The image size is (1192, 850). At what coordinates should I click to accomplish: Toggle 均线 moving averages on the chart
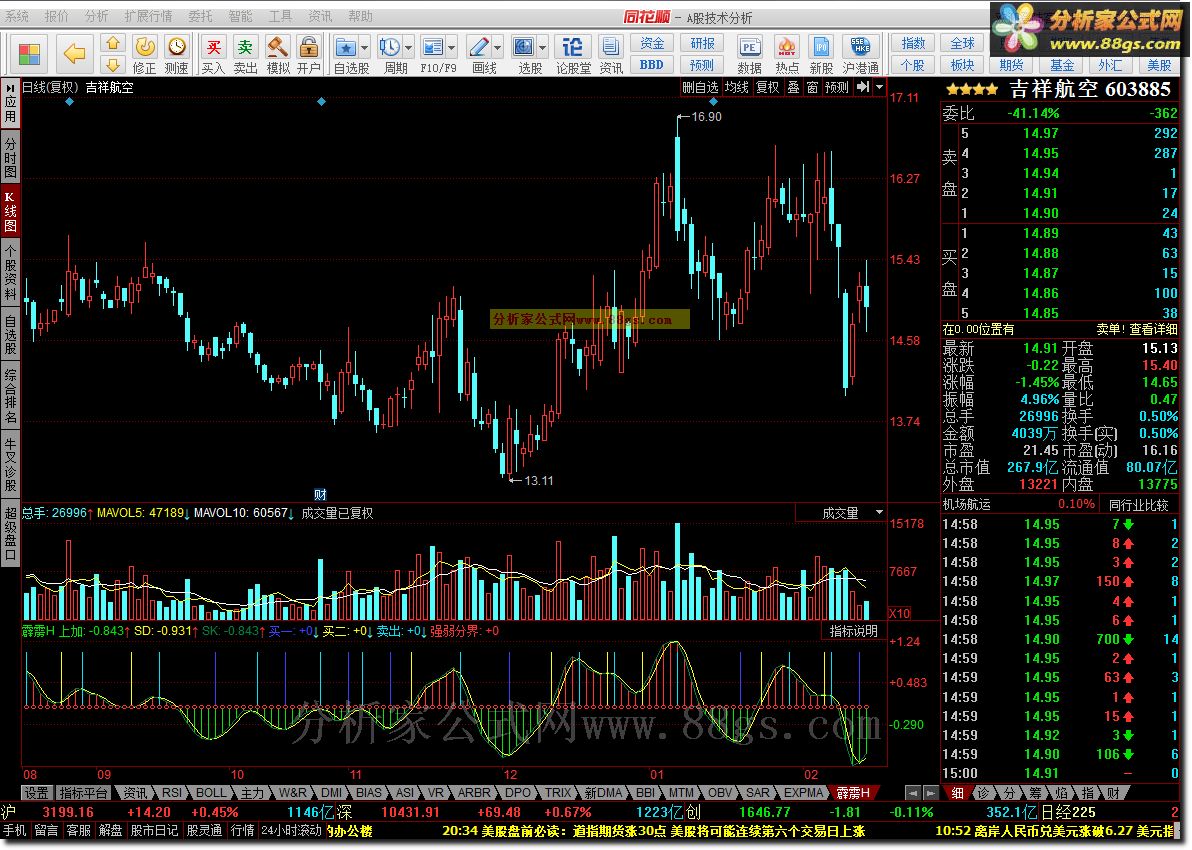click(x=736, y=87)
